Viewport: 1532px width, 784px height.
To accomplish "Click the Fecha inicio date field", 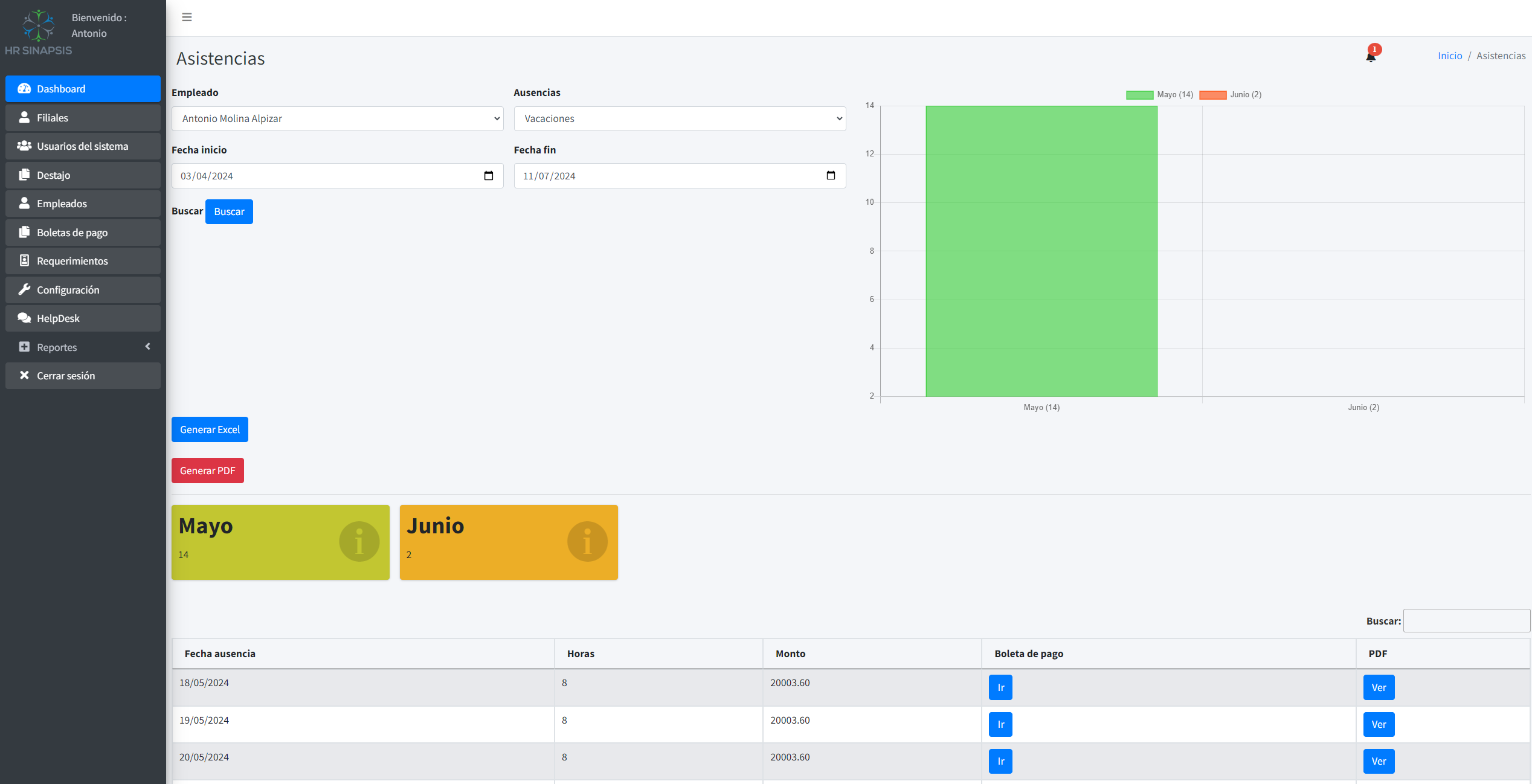I will click(337, 176).
